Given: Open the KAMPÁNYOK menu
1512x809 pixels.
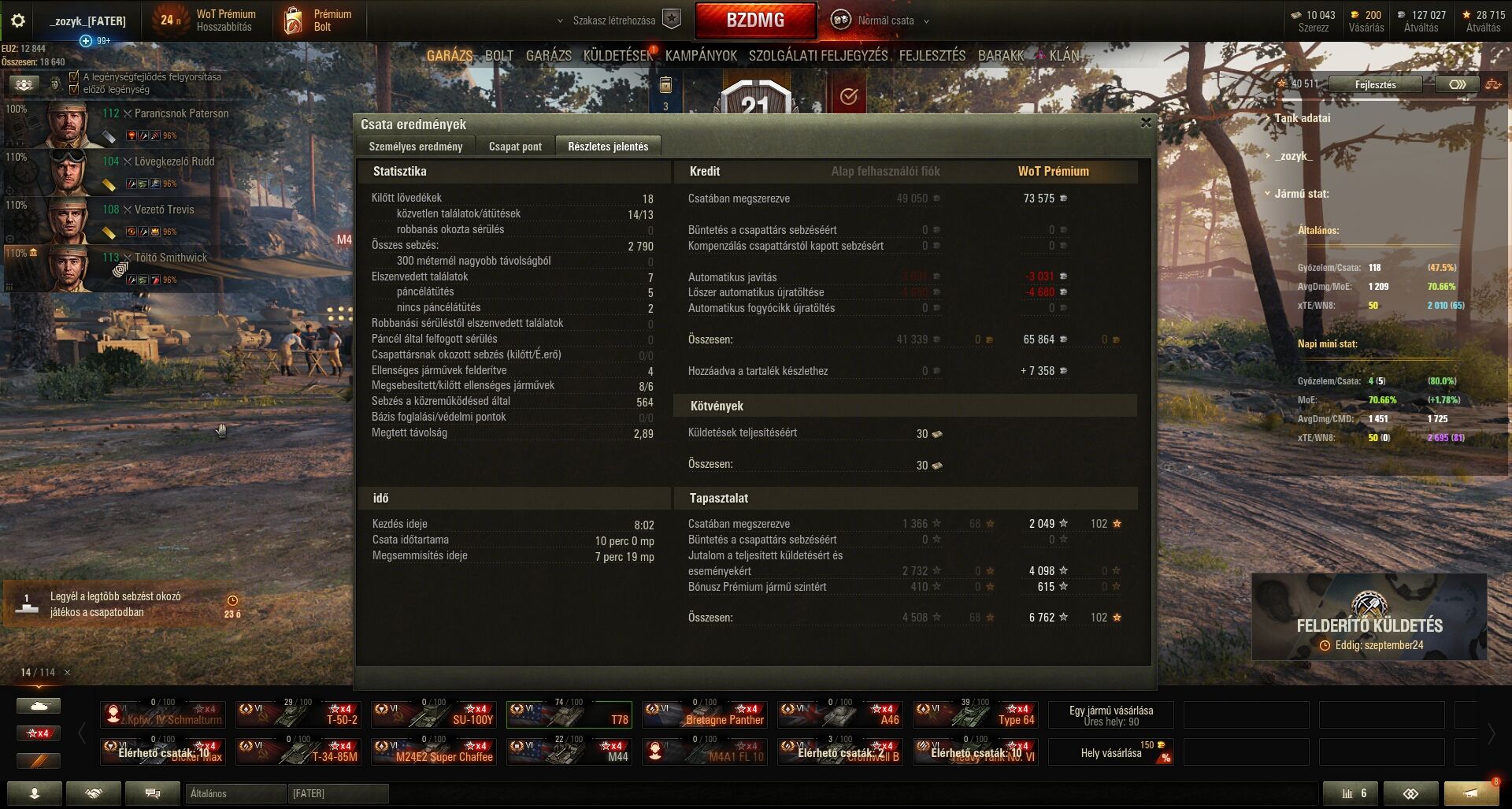Looking at the screenshot, I should coord(701,56).
